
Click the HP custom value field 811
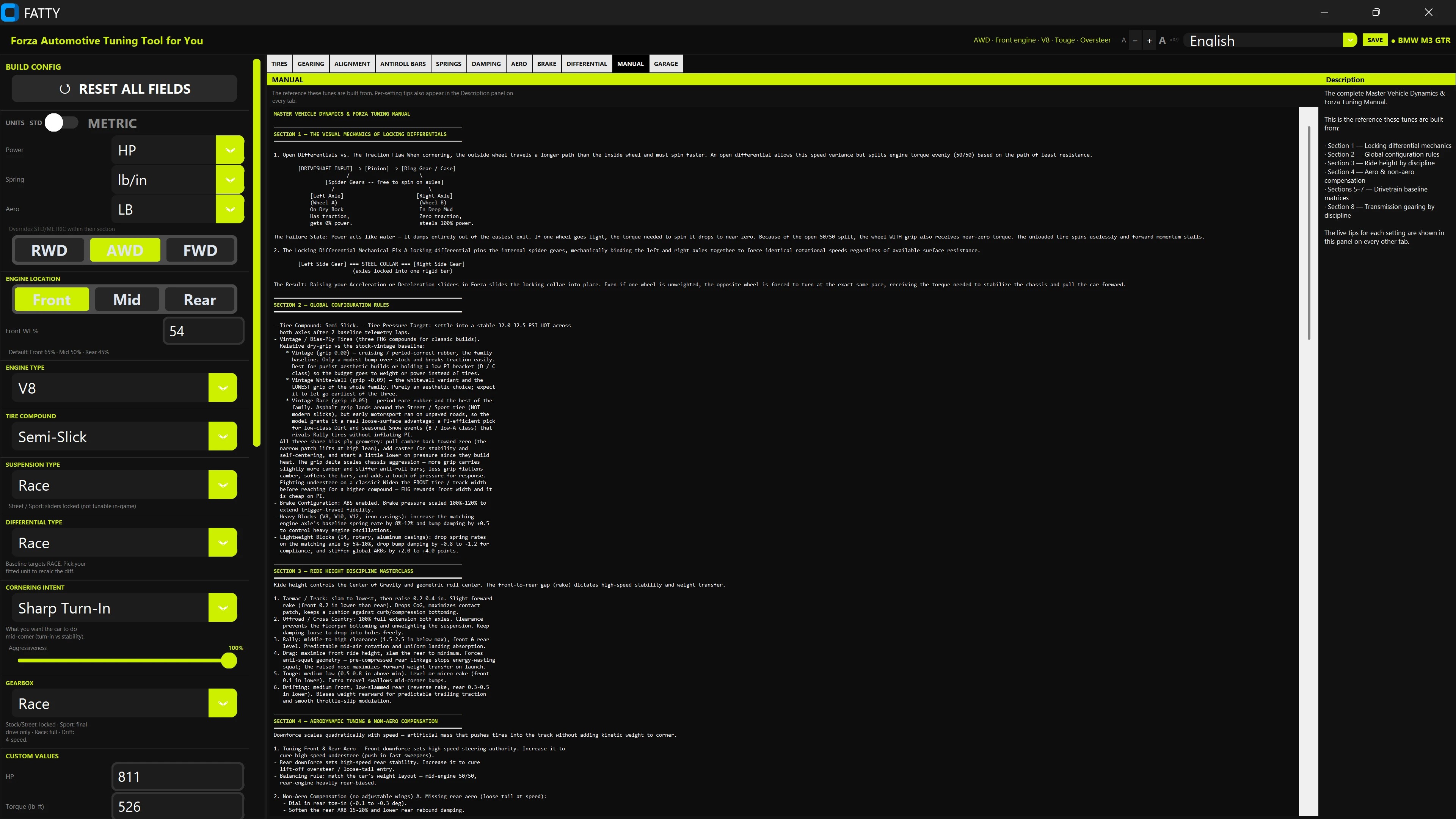177,777
